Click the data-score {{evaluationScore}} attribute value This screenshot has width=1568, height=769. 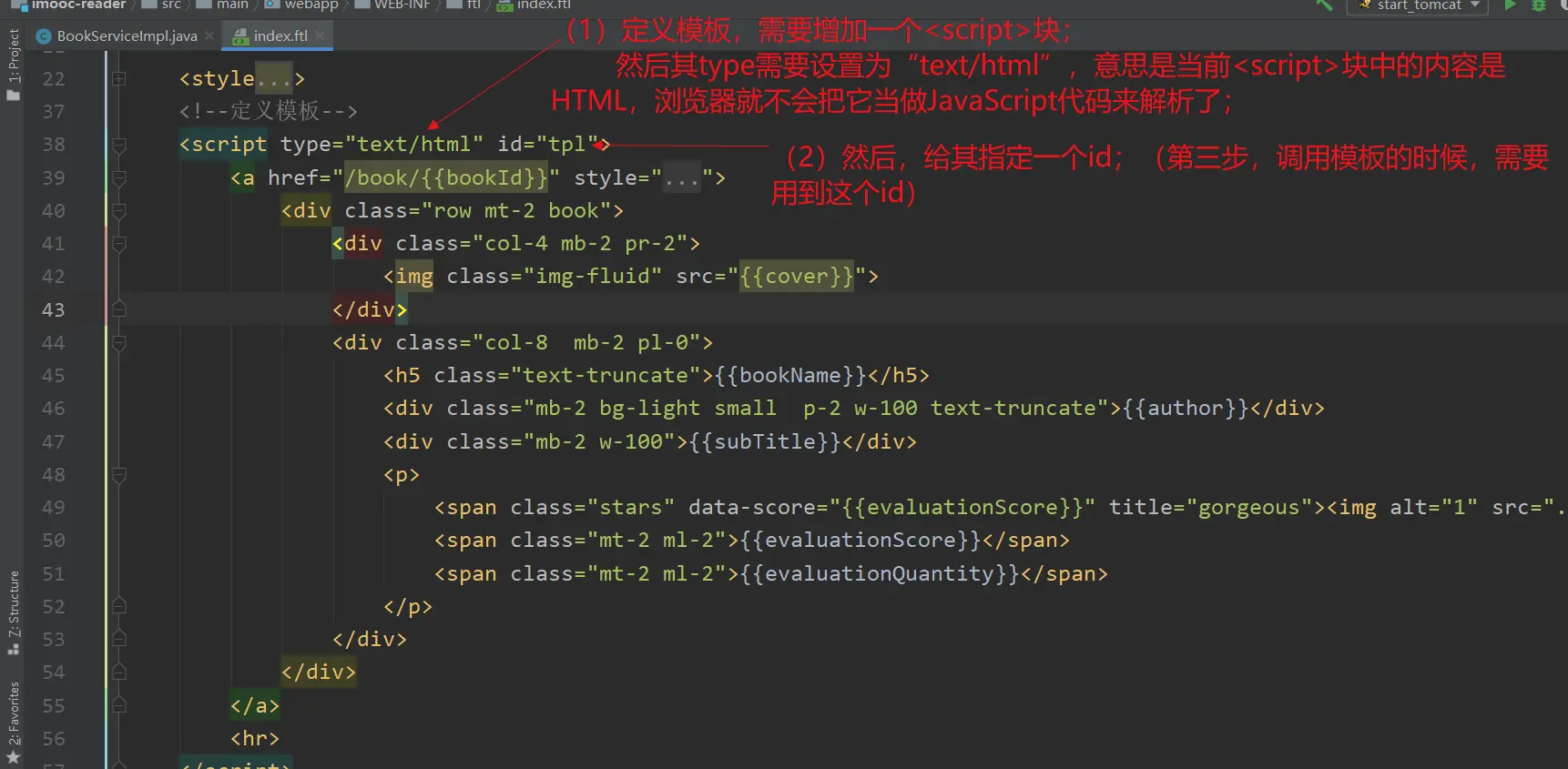click(962, 507)
